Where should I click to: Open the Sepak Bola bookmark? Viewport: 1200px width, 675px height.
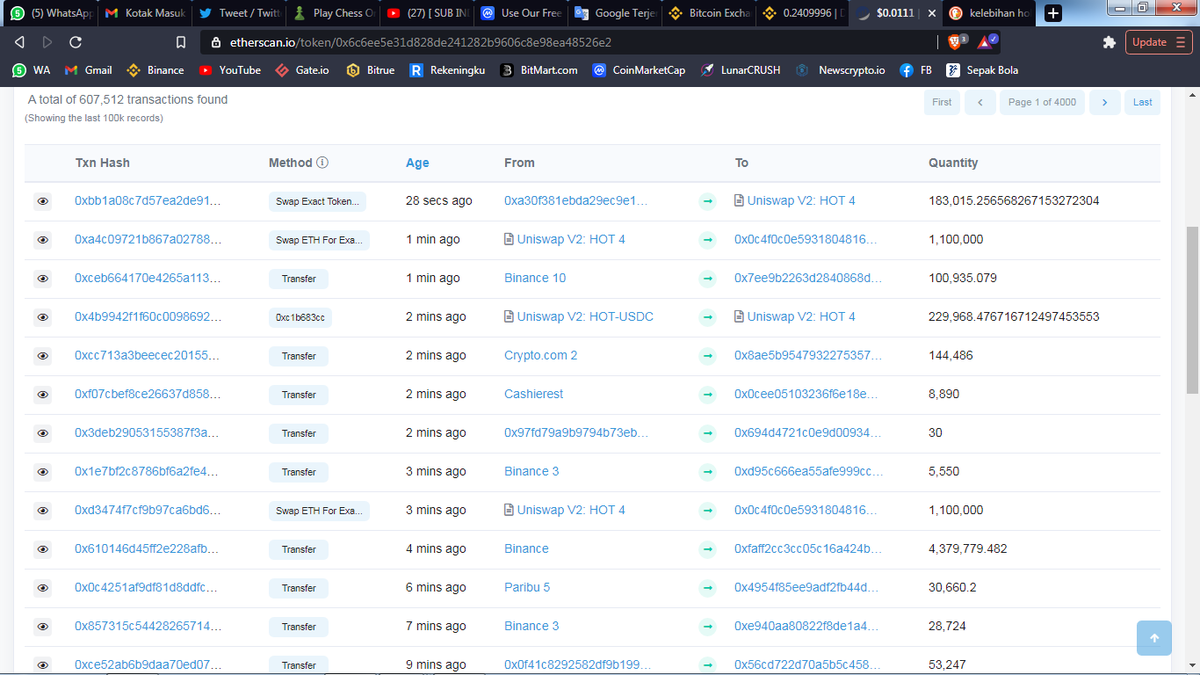[982, 70]
